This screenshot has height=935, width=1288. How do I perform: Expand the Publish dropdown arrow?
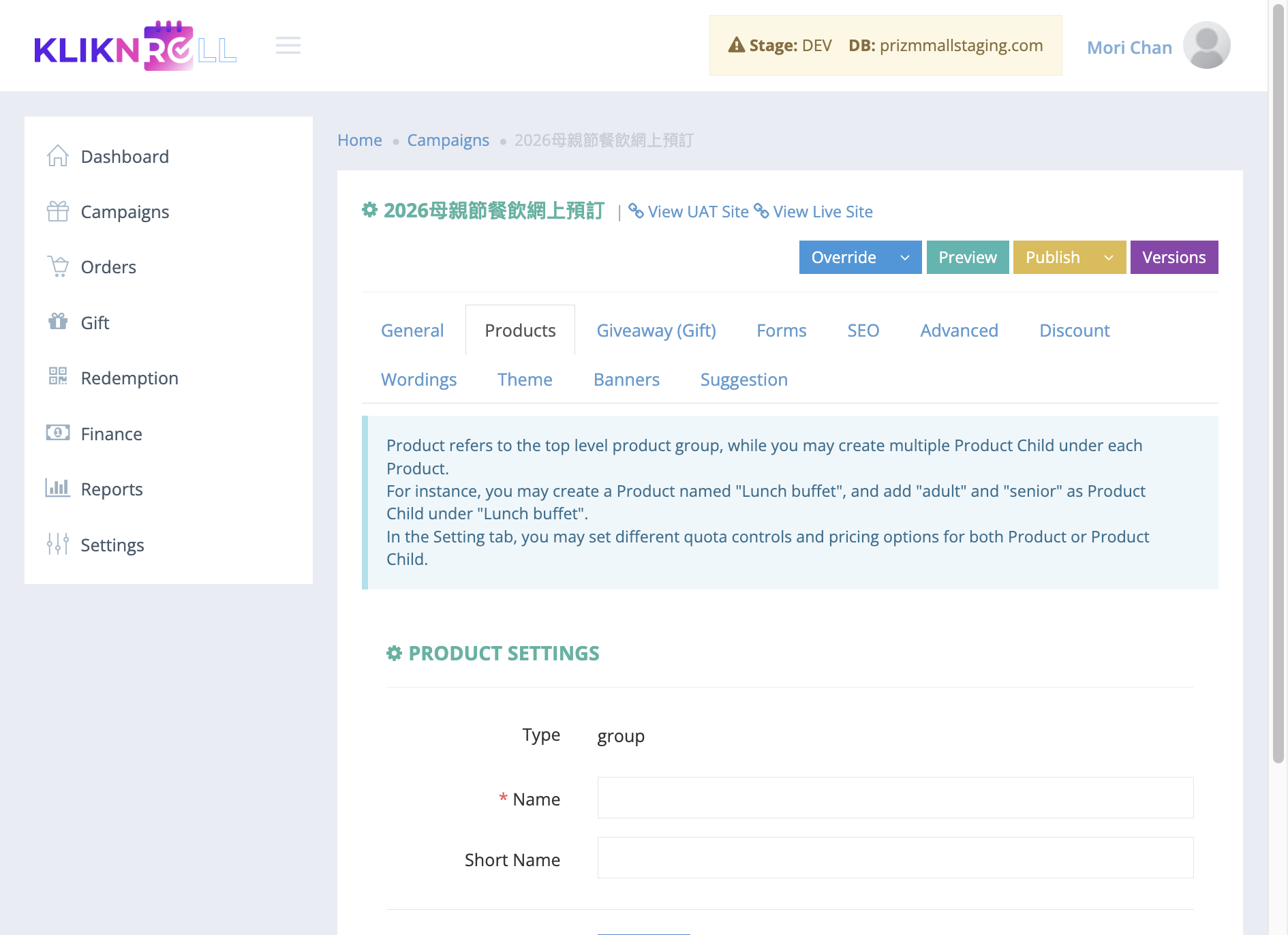(x=1109, y=258)
